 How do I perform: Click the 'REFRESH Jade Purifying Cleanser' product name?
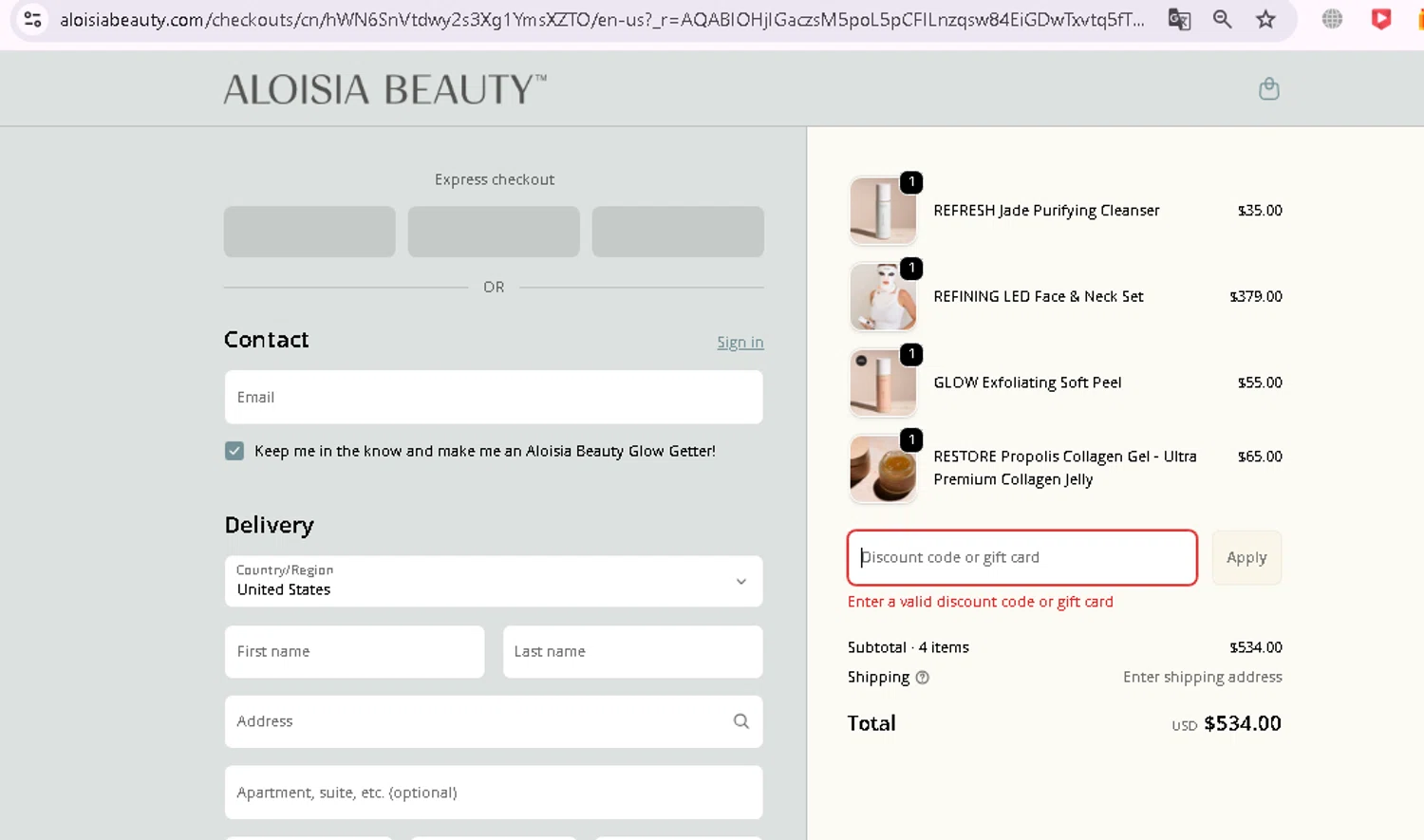[1046, 211]
